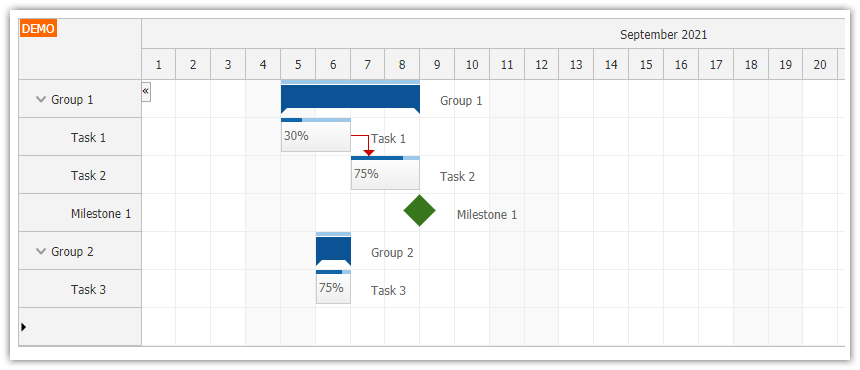Select Milestone 1 row header

[x=80, y=213]
